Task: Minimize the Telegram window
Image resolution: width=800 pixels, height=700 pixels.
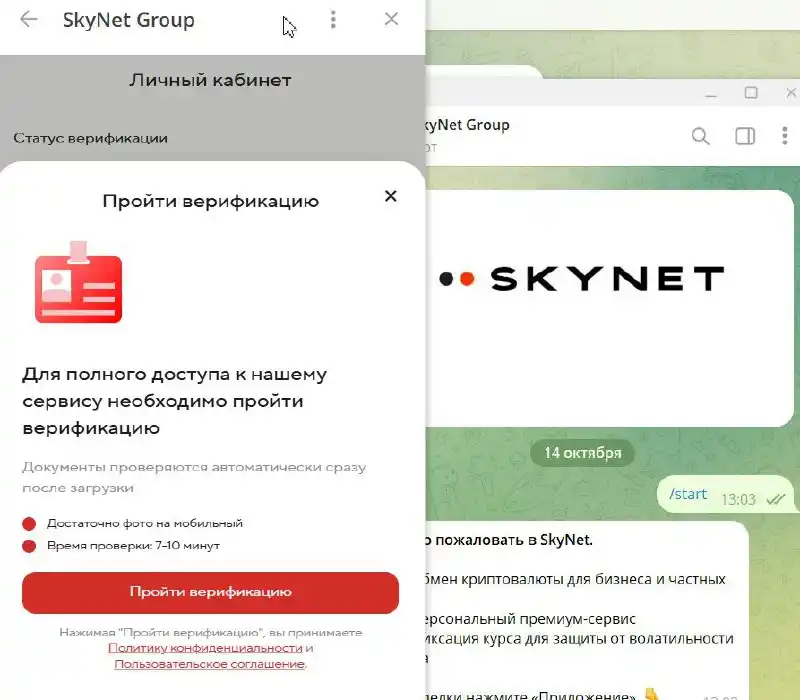Action: pos(711,94)
